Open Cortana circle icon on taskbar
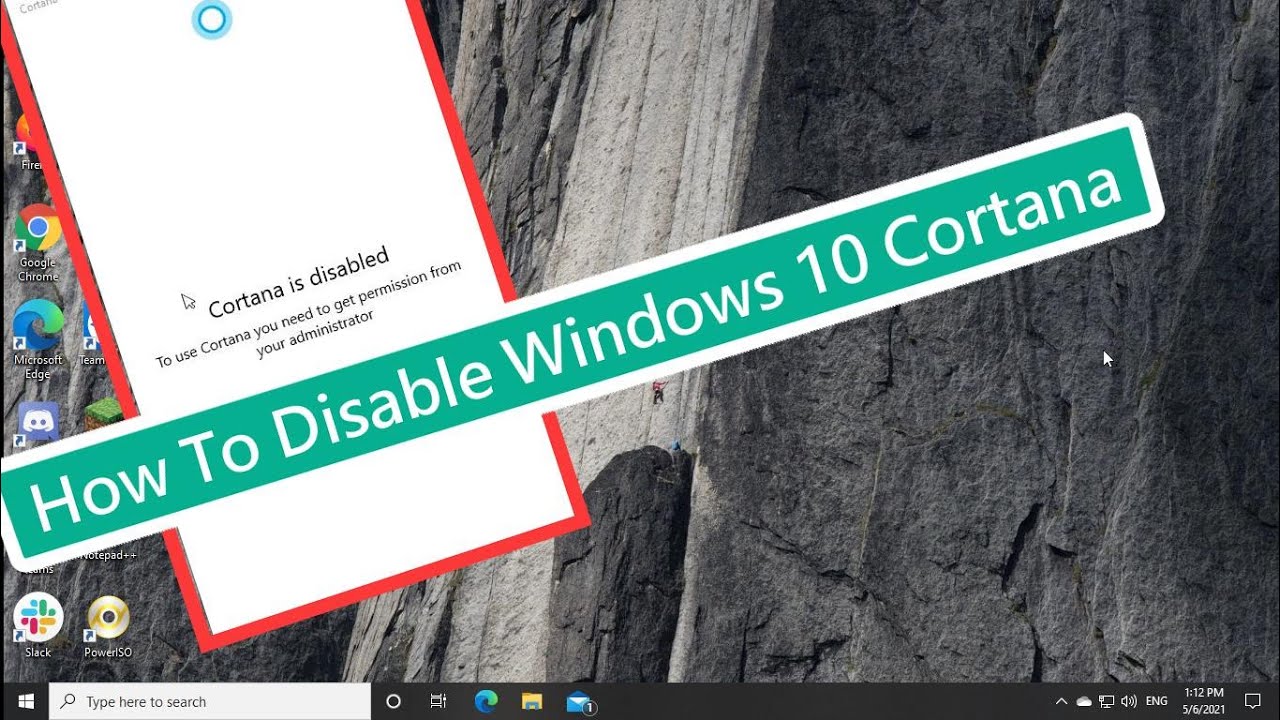The image size is (1280, 720). (x=393, y=702)
